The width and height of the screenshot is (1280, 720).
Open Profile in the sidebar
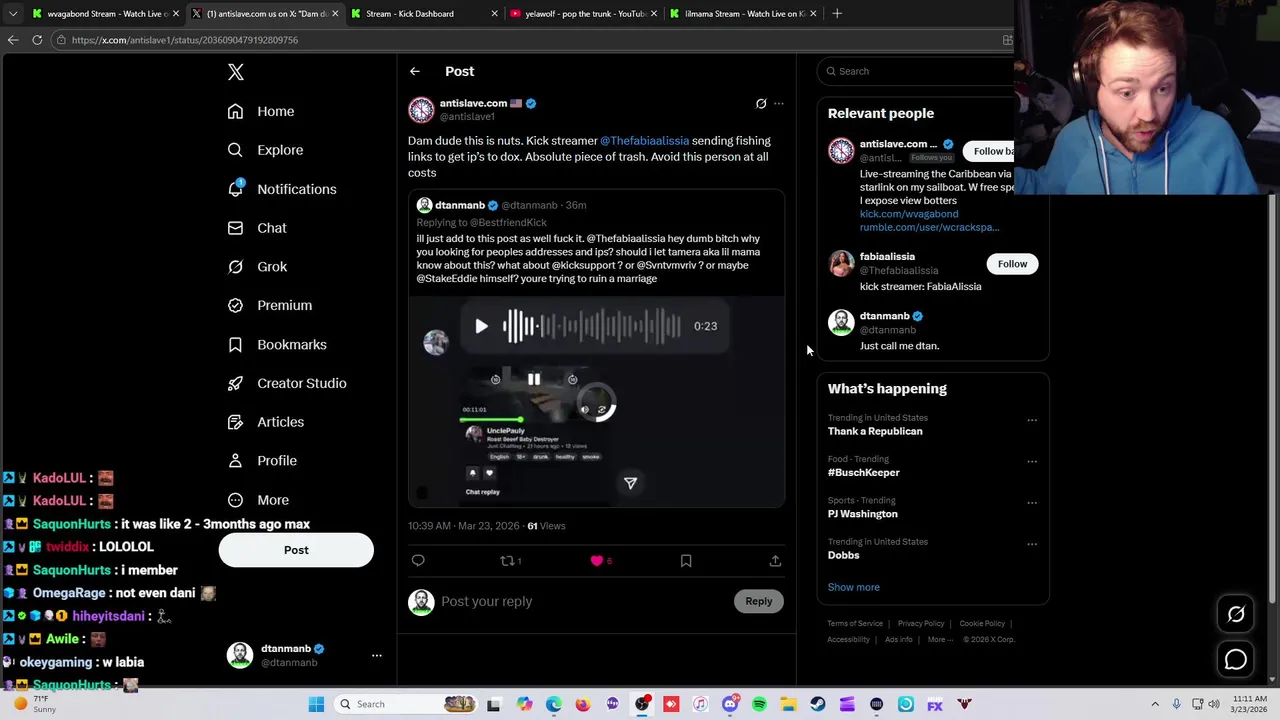click(x=262, y=461)
